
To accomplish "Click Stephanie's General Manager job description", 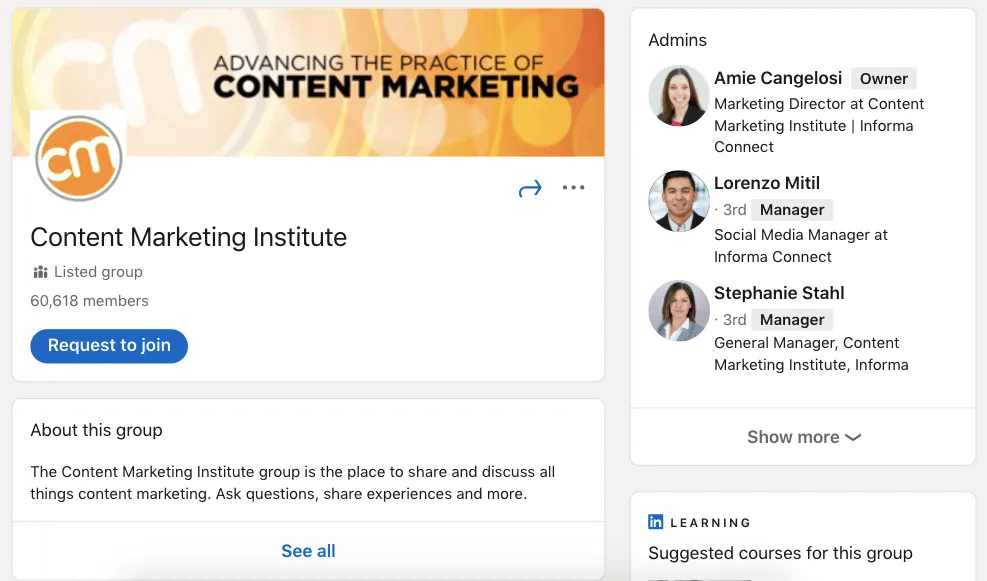I will coord(811,354).
